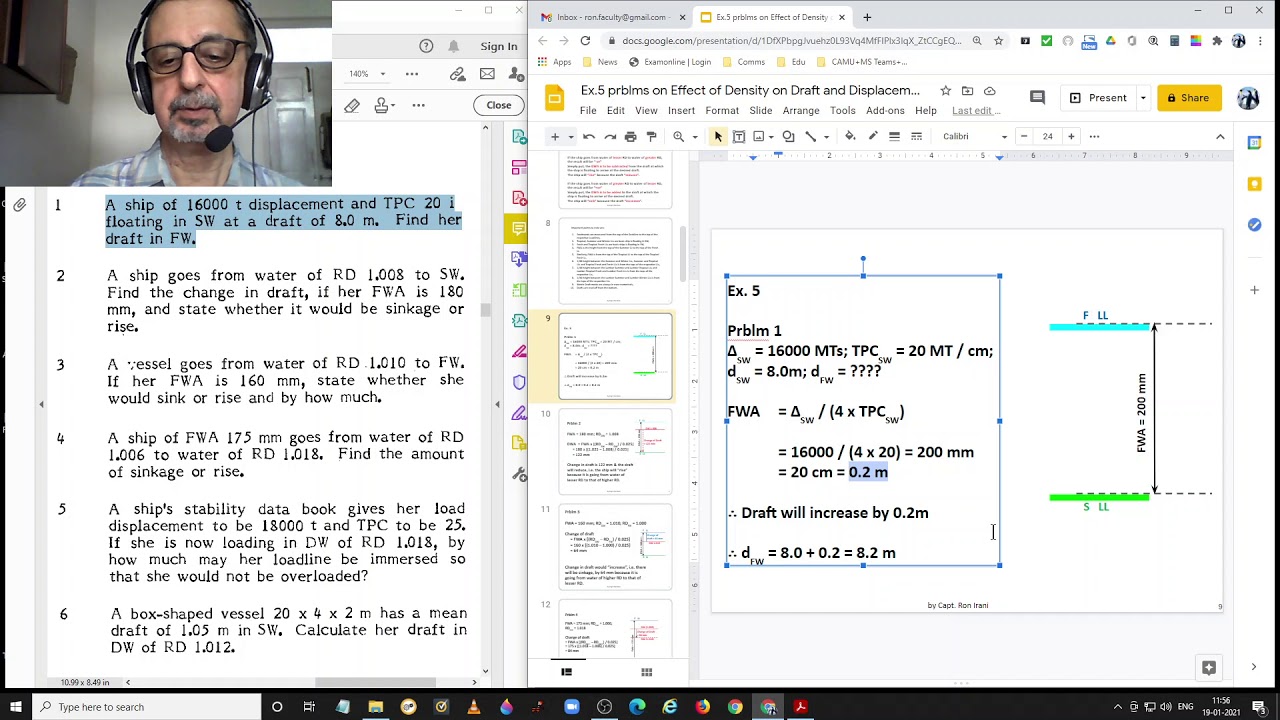Reload the page in Chrome
Image resolution: width=1280 pixels, height=720 pixels.
(585, 41)
